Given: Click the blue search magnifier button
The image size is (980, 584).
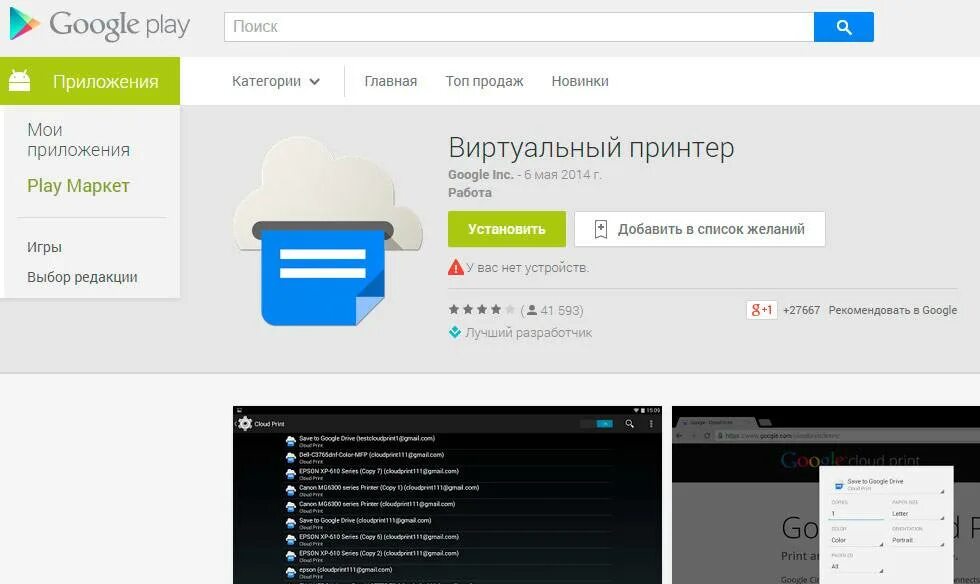Looking at the screenshot, I should point(844,27).
